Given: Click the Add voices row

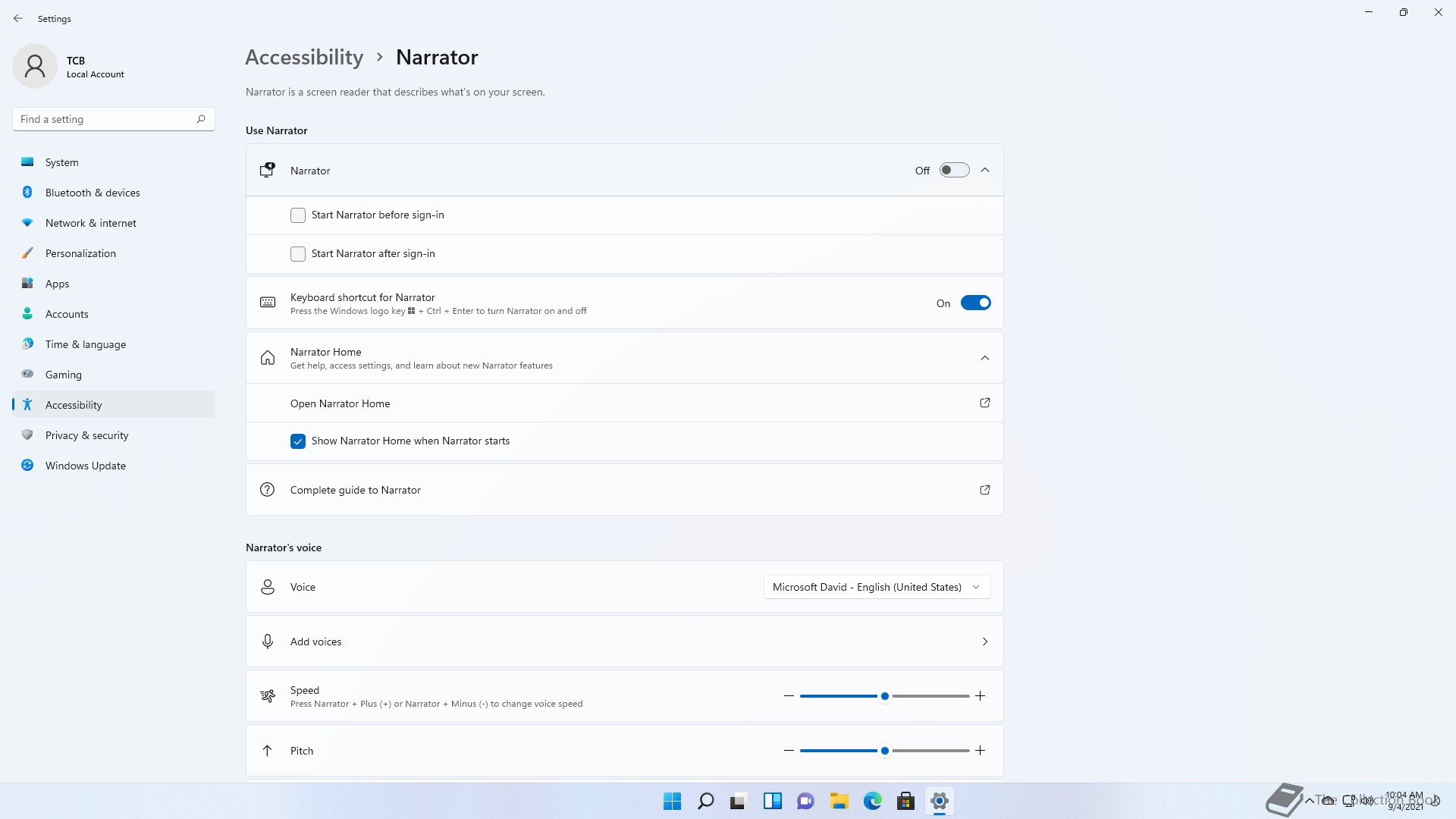Looking at the screenshot, I should click(x=624, y=642).
